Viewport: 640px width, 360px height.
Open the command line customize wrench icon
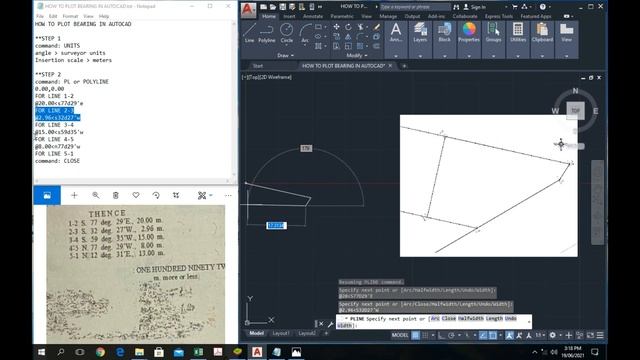point(331,324)
